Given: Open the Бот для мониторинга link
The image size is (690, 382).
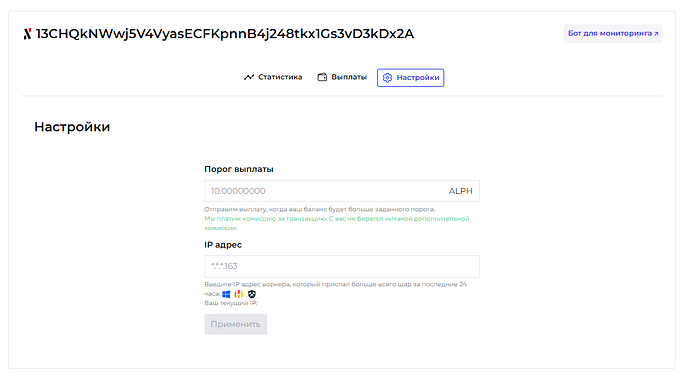Looking at the screenshot, I should [x=613, y=33].
